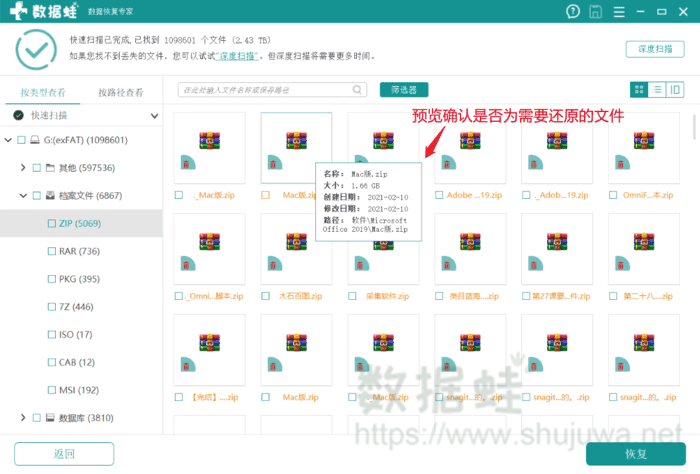Check the G:(exFAT) drive checkbox
The width and height of the screenshot is (700, 474).
[21, 140]
